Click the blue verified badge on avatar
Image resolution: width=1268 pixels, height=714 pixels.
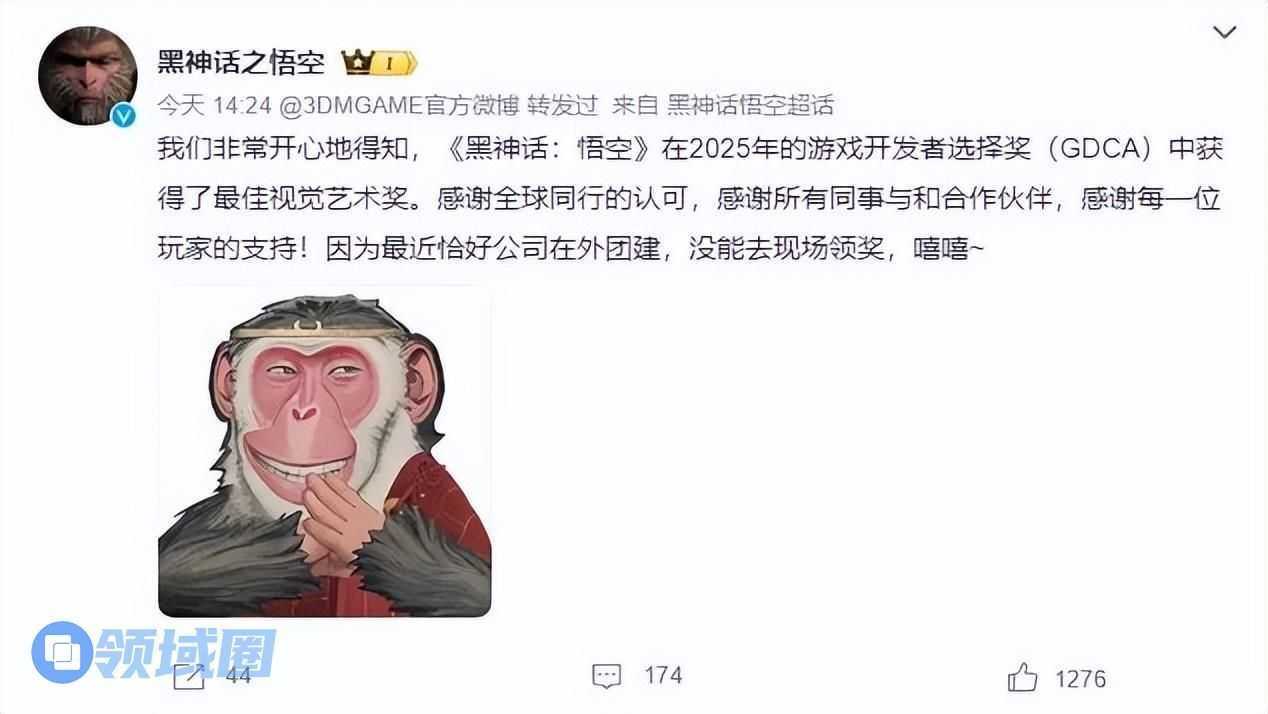click(x=123, y=115)
